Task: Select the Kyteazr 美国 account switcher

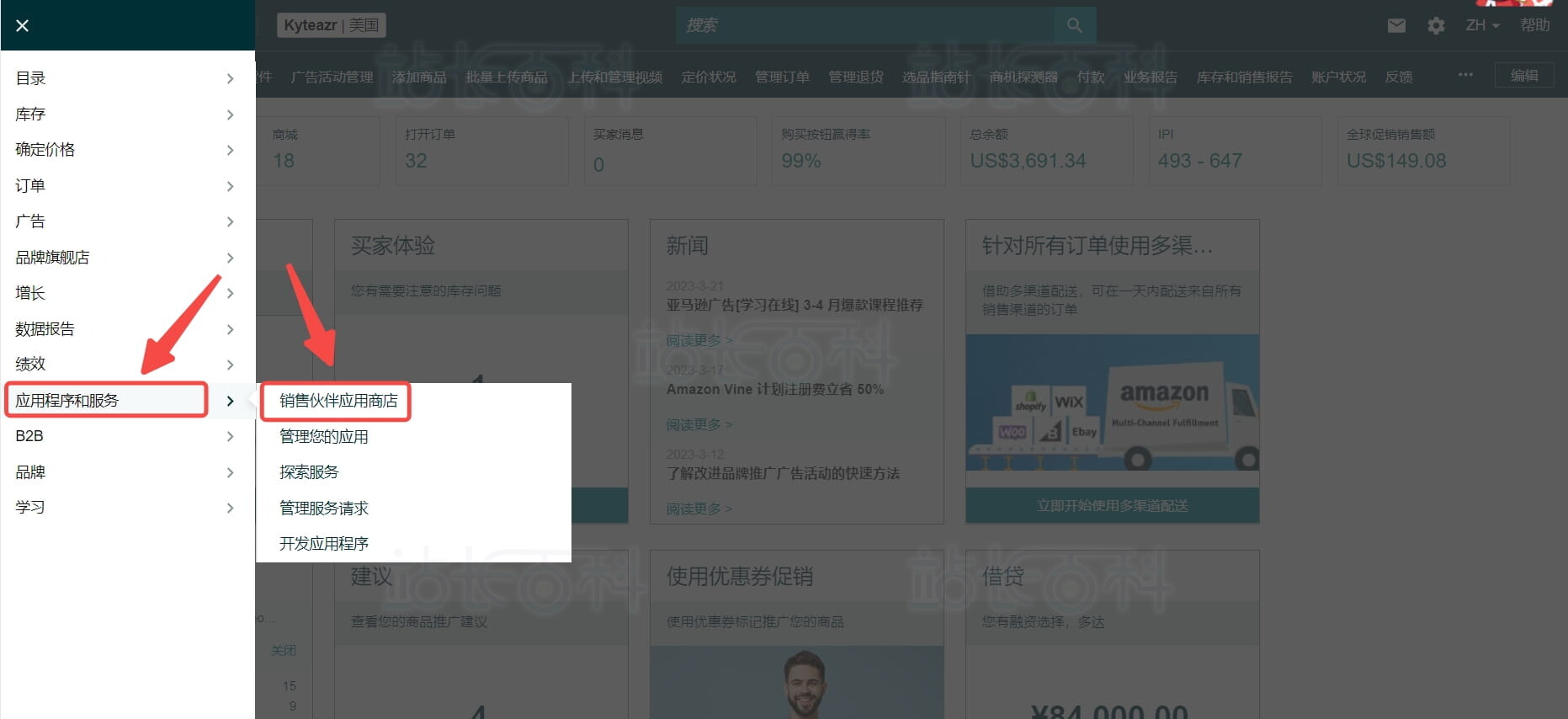Action: pyautogui.click(x=331, y=25)
